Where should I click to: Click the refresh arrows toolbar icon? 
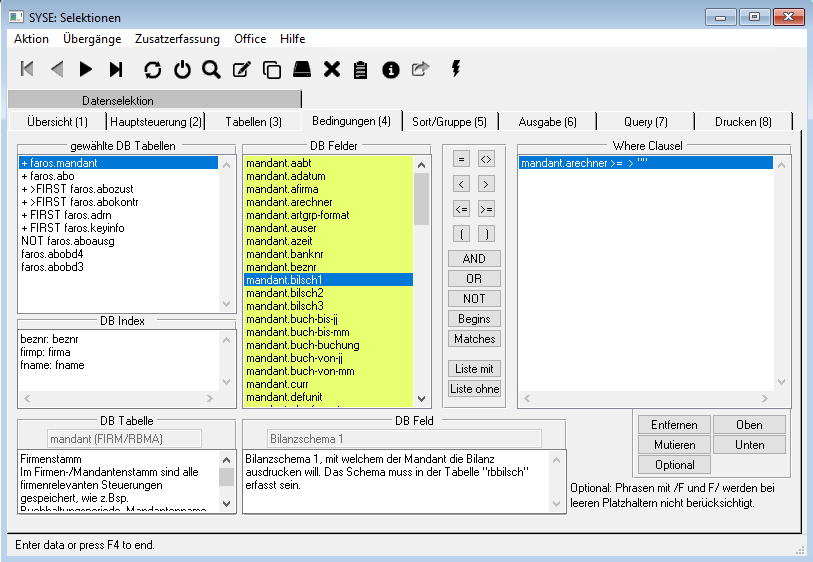click(152, 69)
